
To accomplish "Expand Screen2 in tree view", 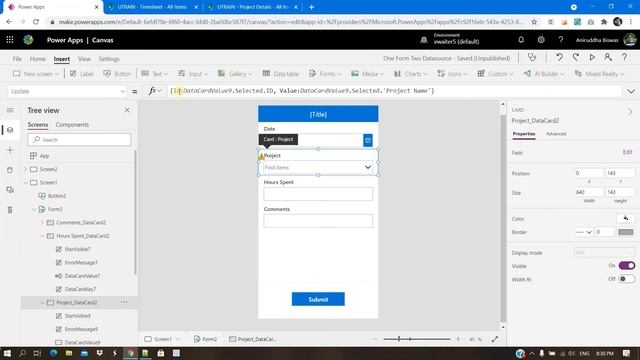I will (x=26, y=169).
